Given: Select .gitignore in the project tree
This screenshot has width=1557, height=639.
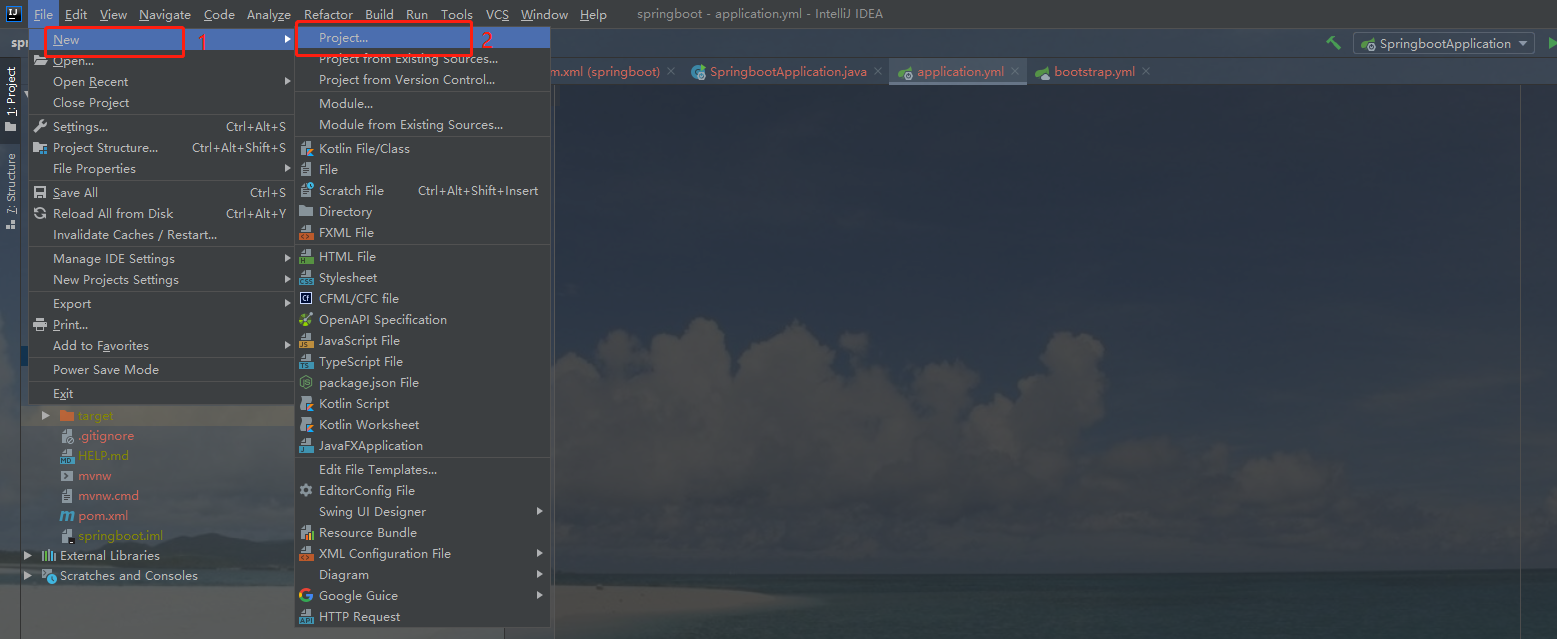Looking at the screenshot, I should tap(106, 436).
